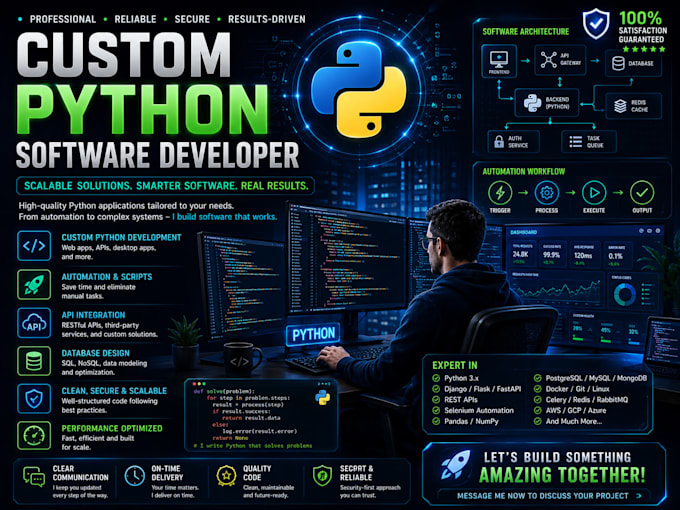Click the Frontend monitor icon
This screenshot has width=680, height=510.
coord(499,58)
